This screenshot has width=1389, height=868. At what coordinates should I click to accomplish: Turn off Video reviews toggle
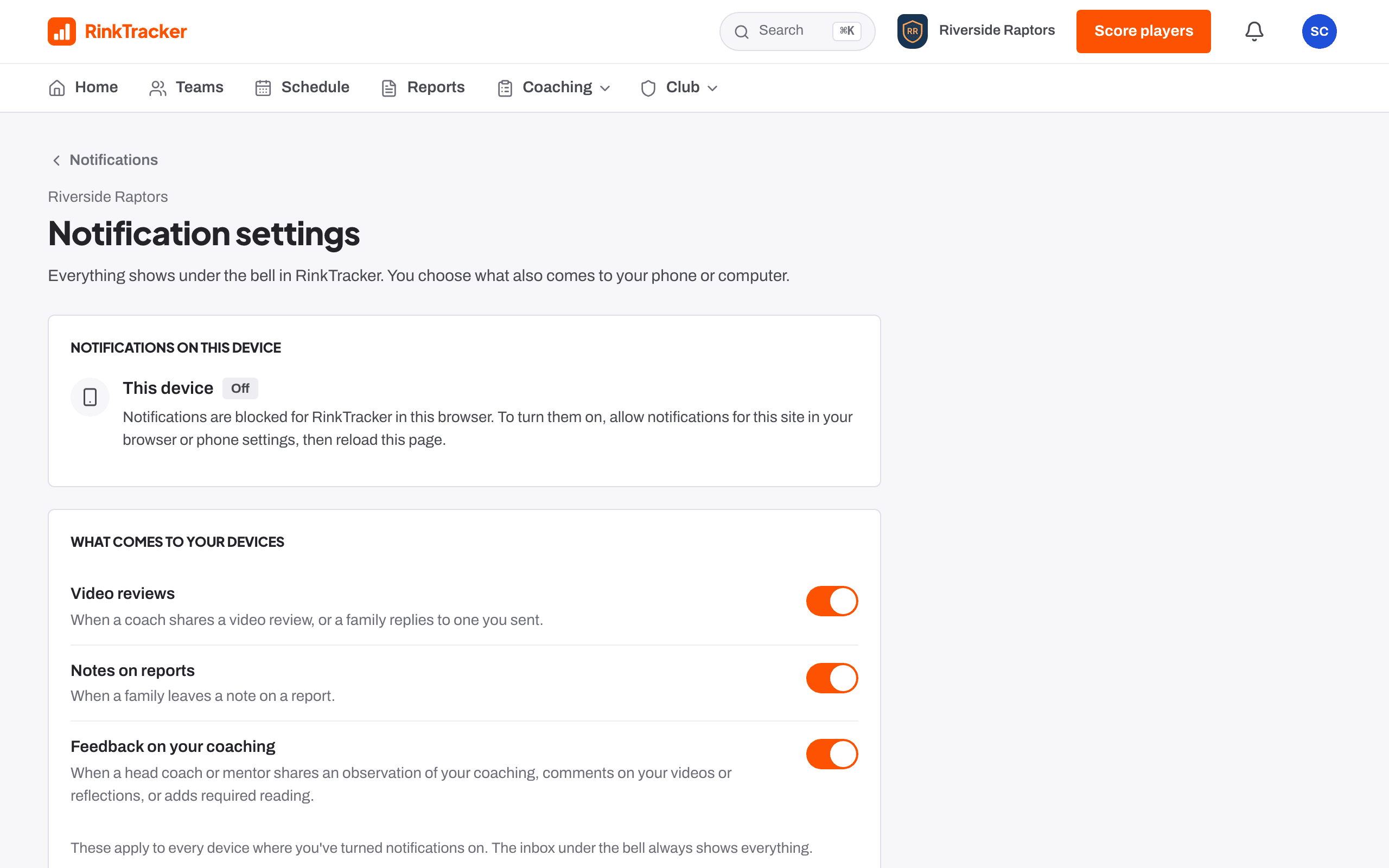832,601
